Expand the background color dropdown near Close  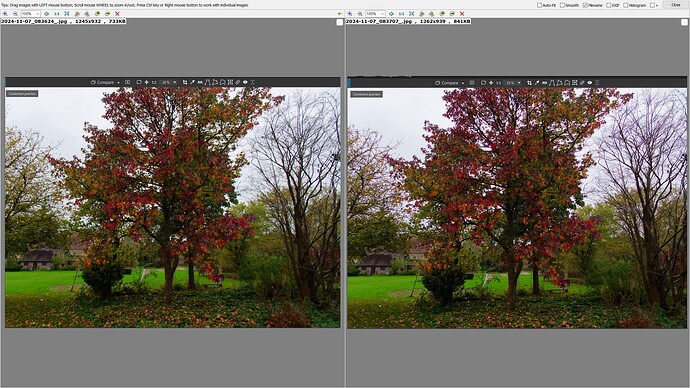click(657, 5)
